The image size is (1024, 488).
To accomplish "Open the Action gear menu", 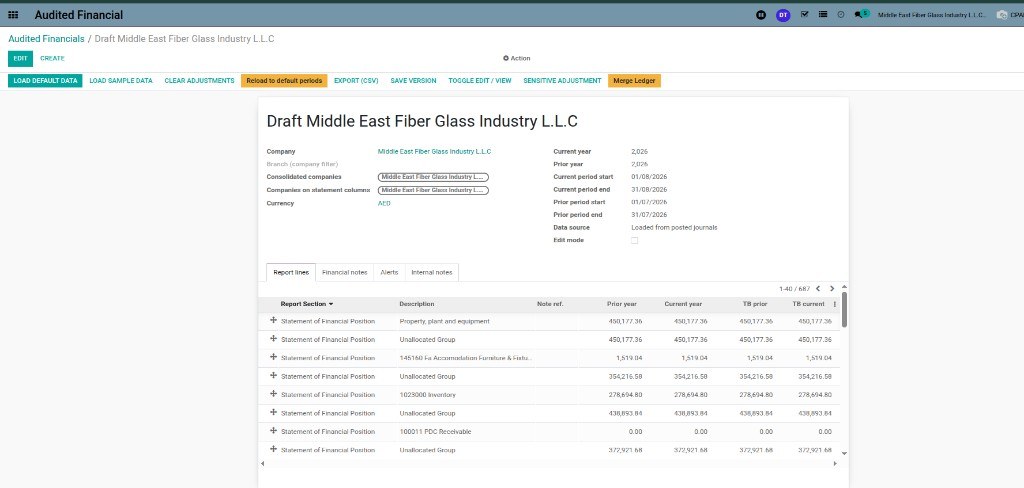I will (517, 58).
